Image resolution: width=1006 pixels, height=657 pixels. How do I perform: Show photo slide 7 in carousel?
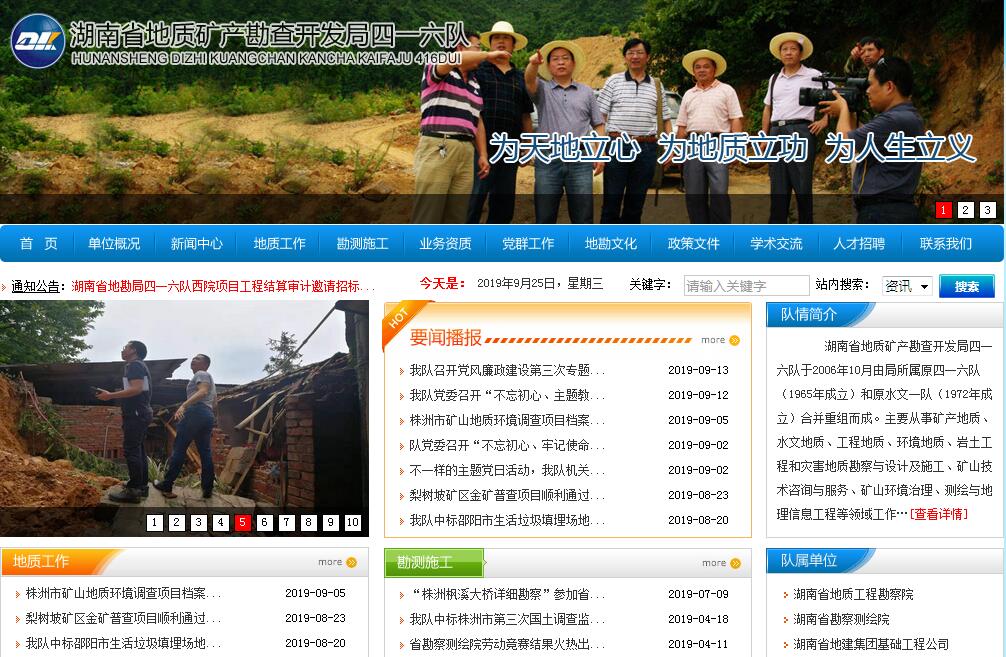pos(287,522)
